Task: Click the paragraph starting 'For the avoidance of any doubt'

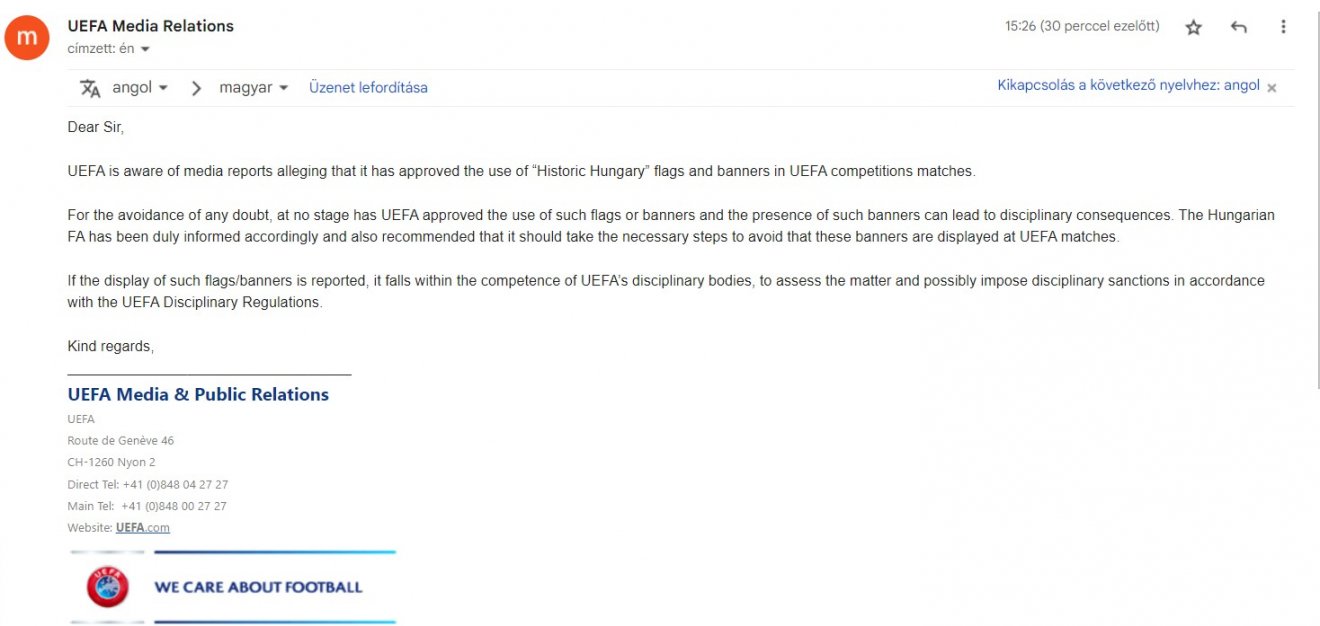Action: click(671, 226)
